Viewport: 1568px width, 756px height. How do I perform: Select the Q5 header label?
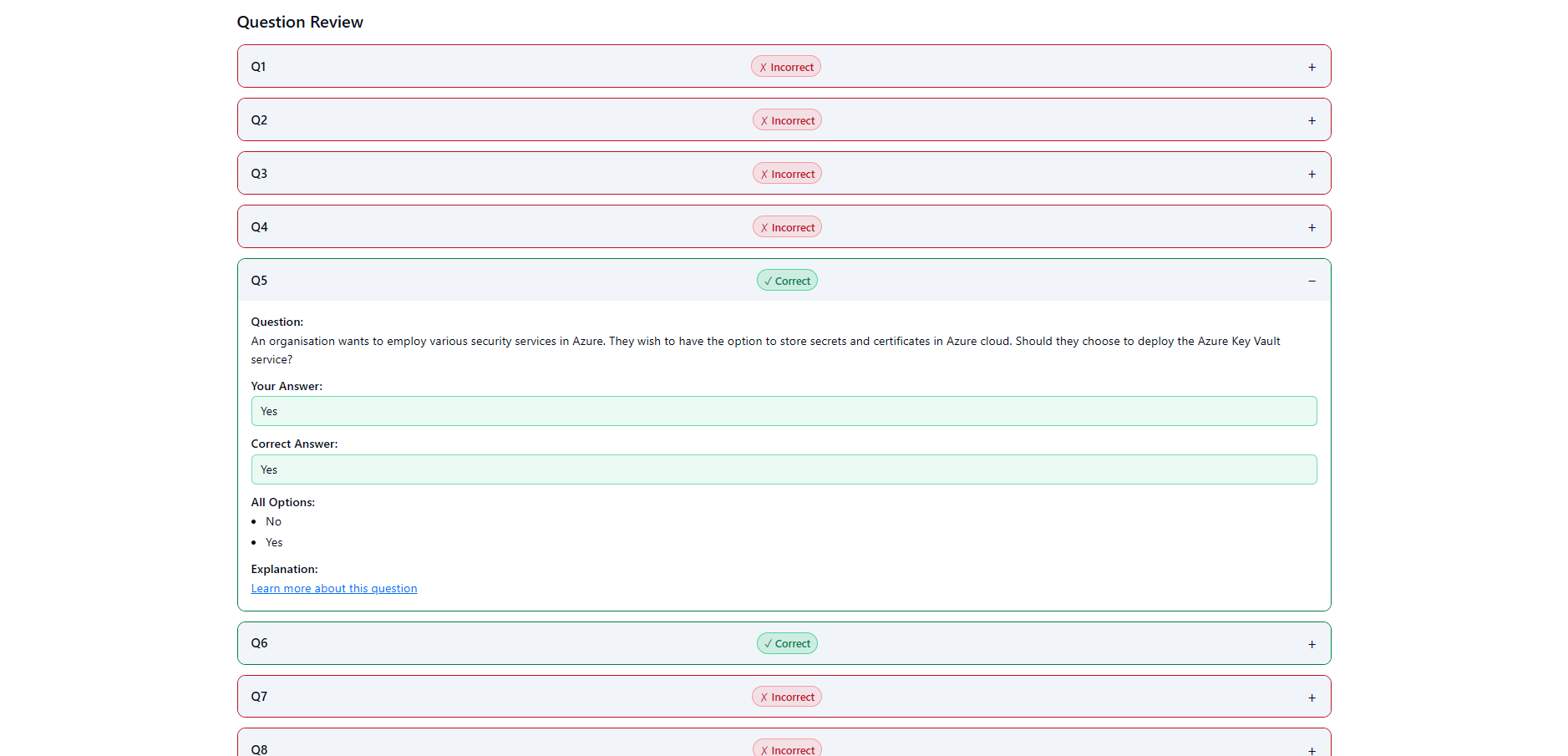point(259,281)
